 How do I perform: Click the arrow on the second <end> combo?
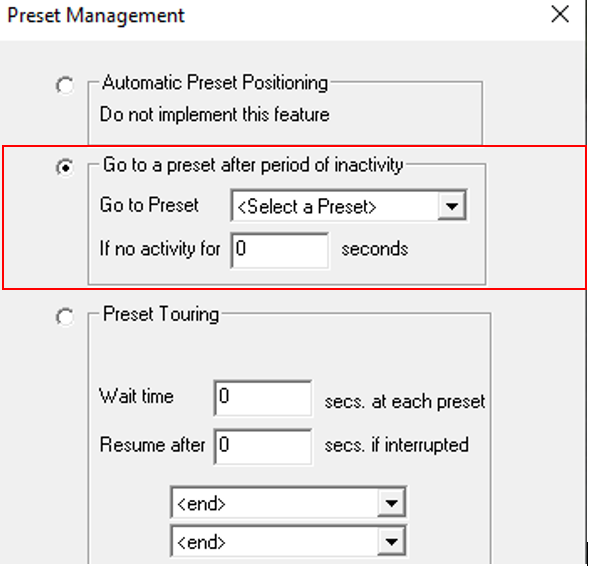tap(391, 542)
